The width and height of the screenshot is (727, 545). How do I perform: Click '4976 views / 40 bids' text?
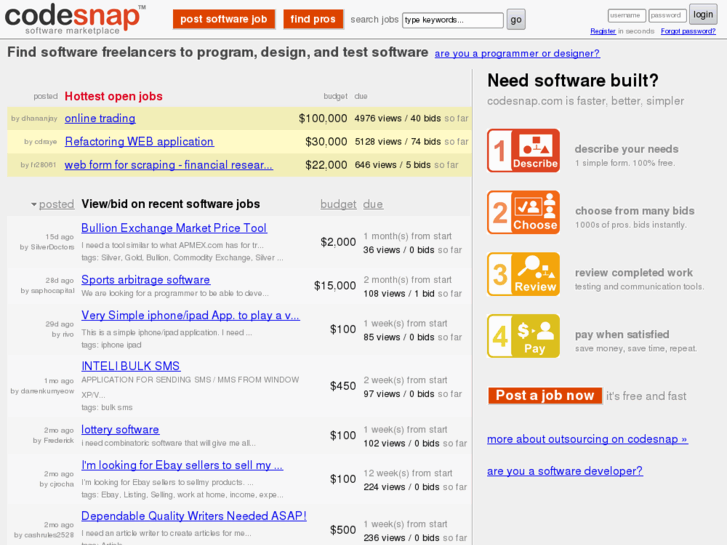pos(397,118)
